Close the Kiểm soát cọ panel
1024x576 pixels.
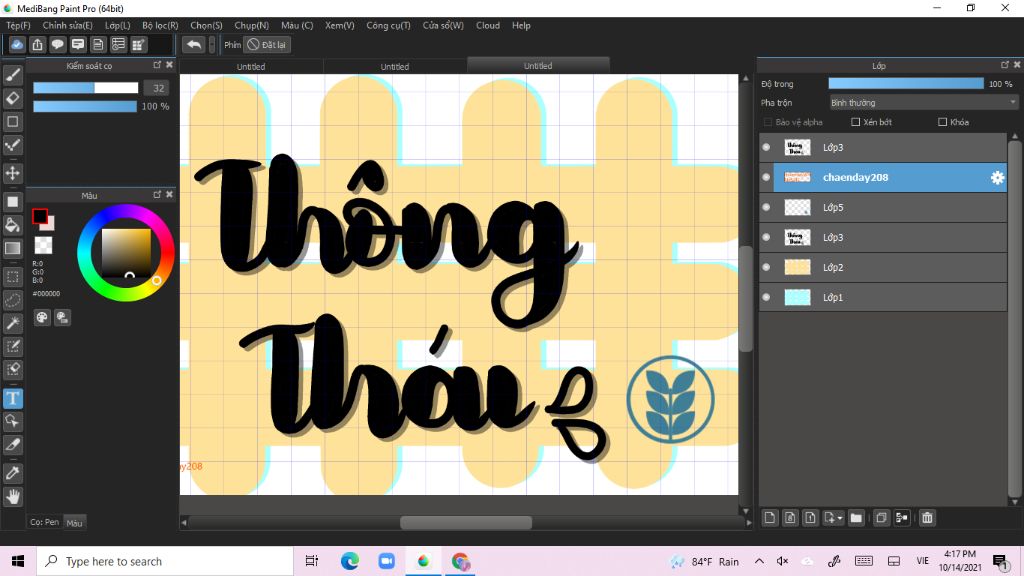point(170,65)
